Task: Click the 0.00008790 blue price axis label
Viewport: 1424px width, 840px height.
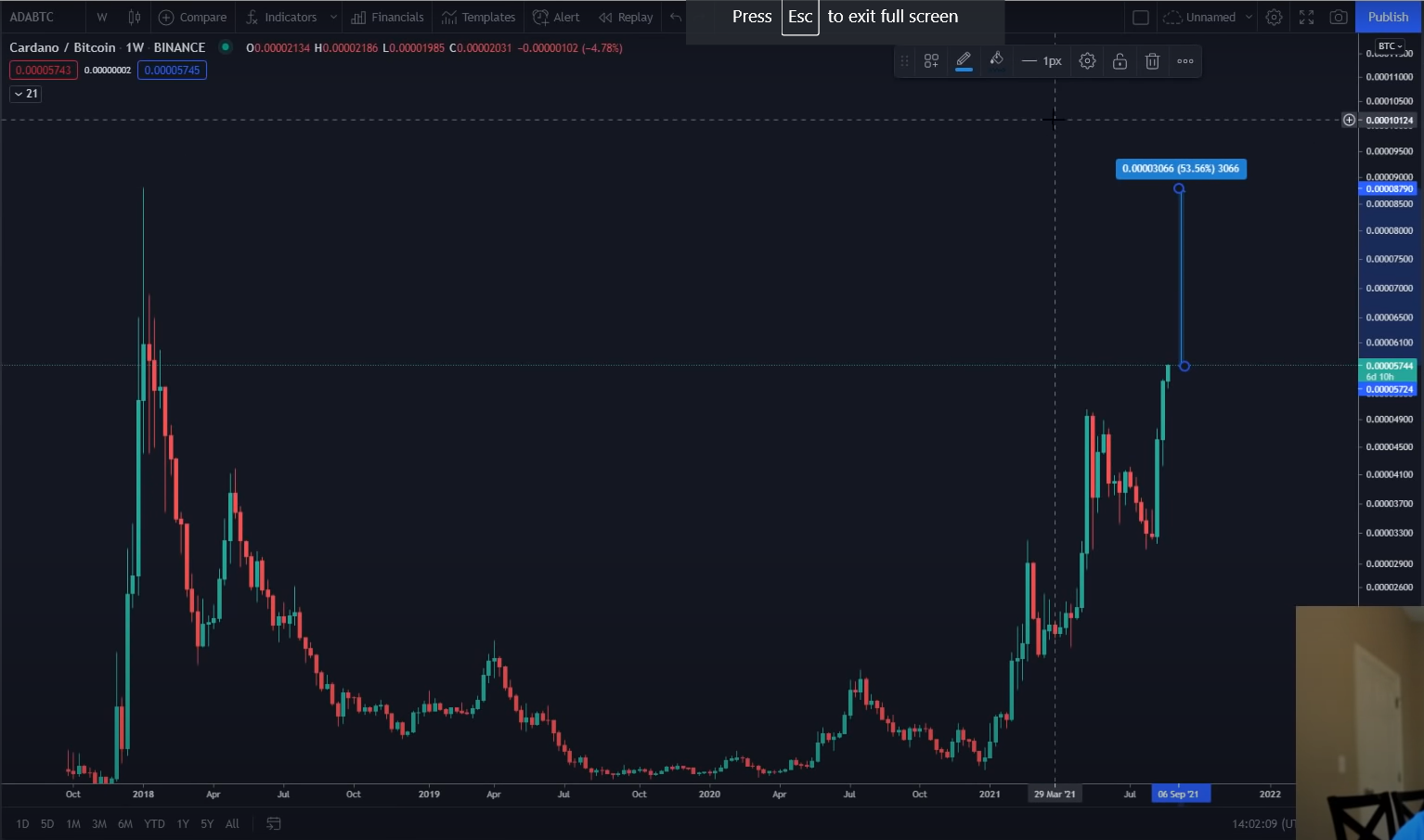Action: 1390,188
